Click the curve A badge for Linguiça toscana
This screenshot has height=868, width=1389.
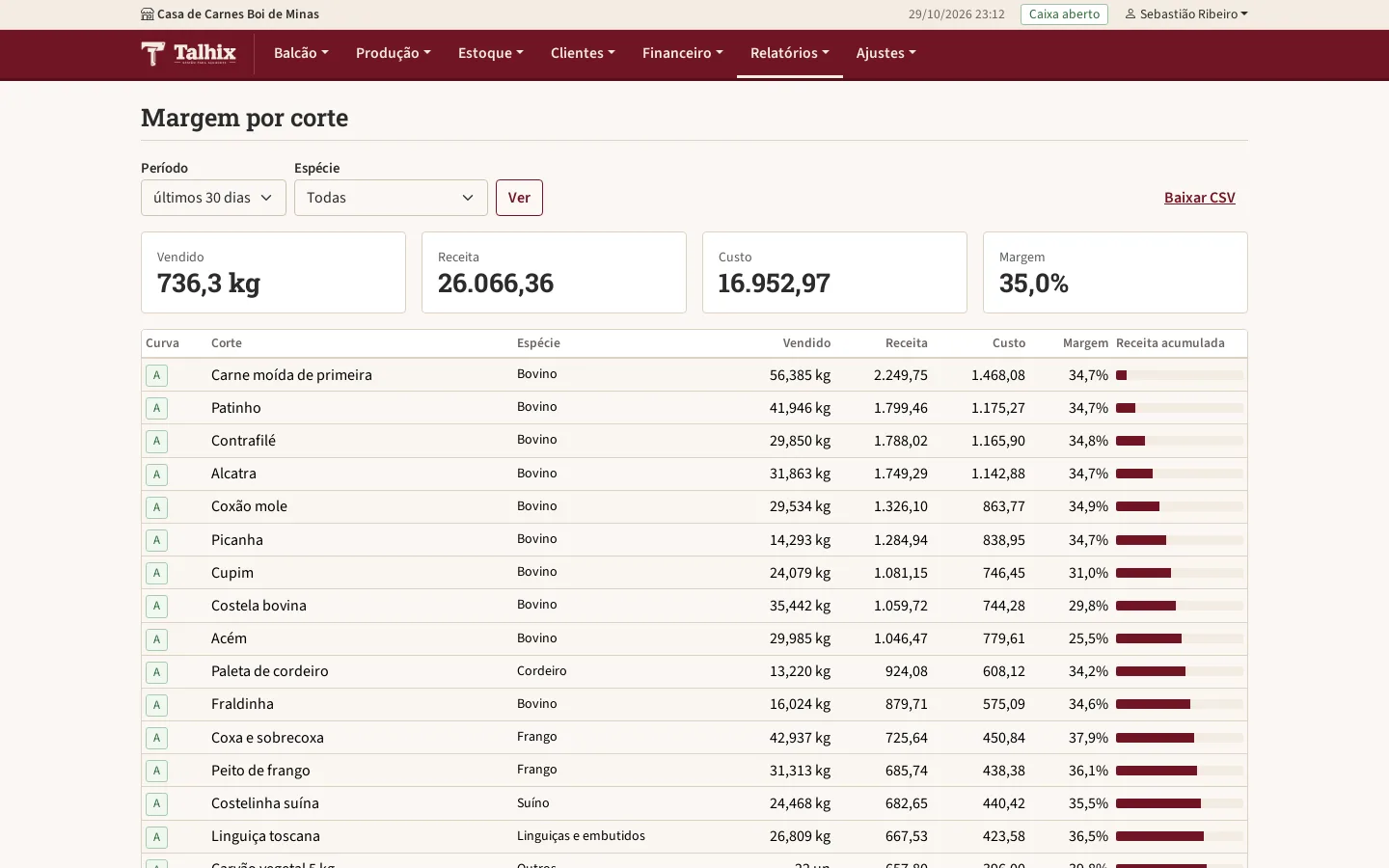[156, 837]
